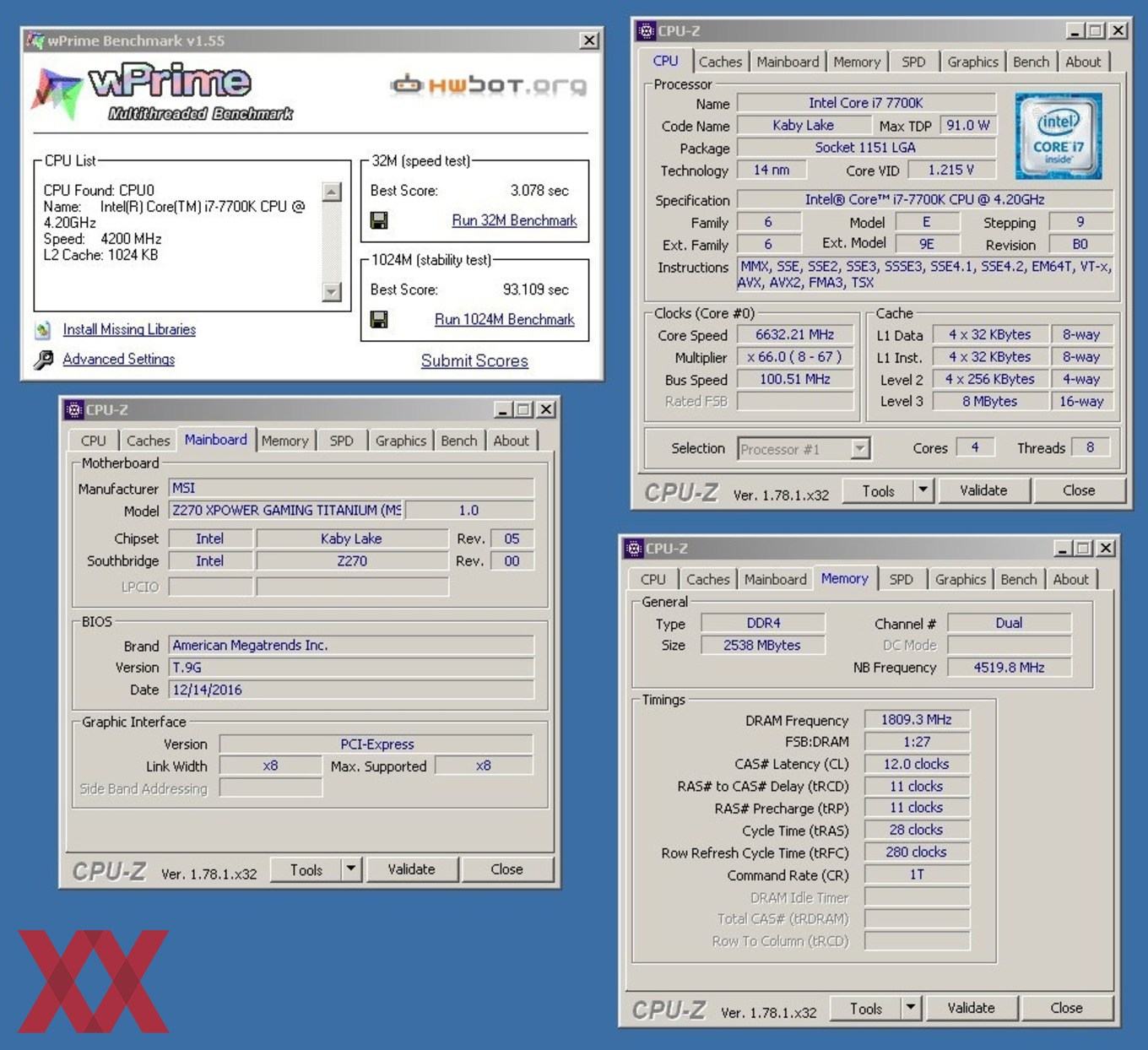Select SPD tab in Memory window
Image resolution: width=1148 pixels, height=1050 pixels.
901,579
